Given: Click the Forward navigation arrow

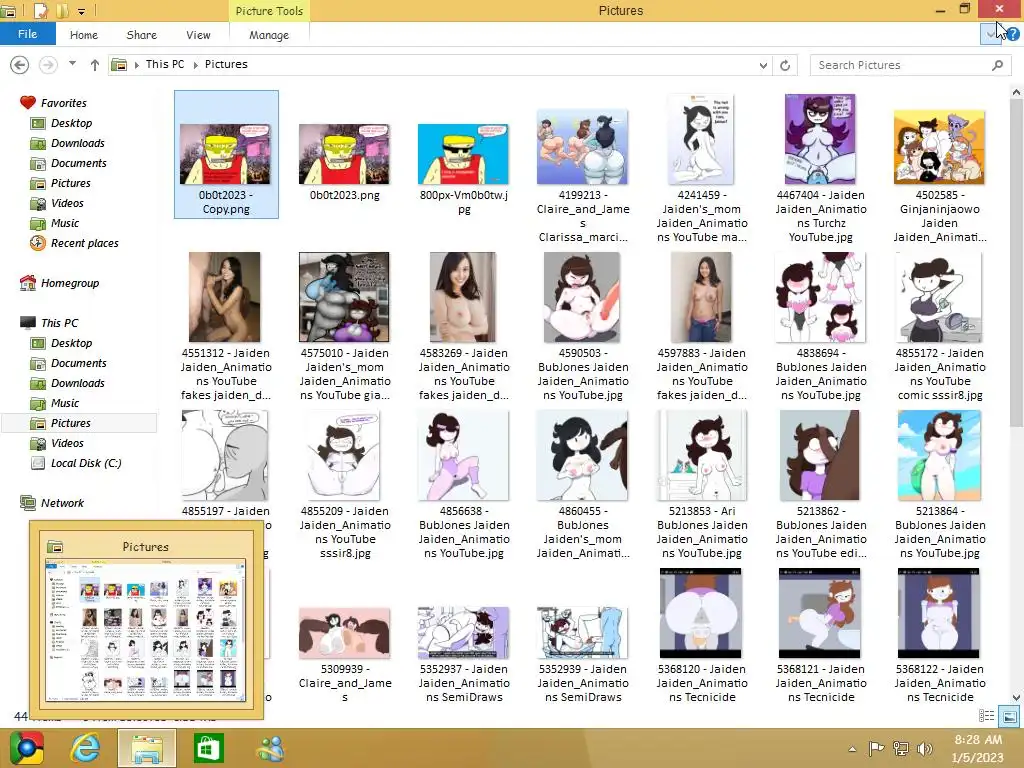Looking at the screenshot, I should (48, 65).
